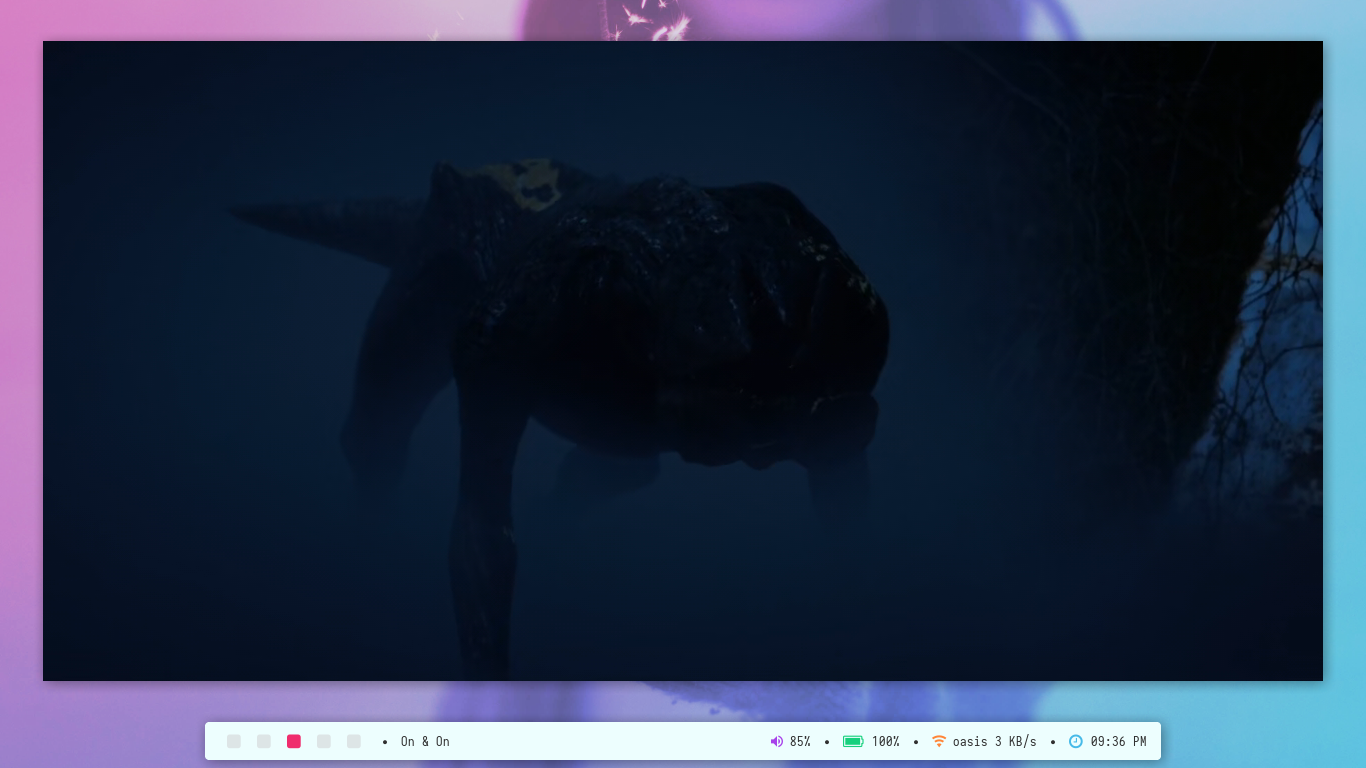The height and width of the screenshot is (768, 1366).
Task: Click the 'oasis 3 KB/s' network text
Action: (995, 741)
